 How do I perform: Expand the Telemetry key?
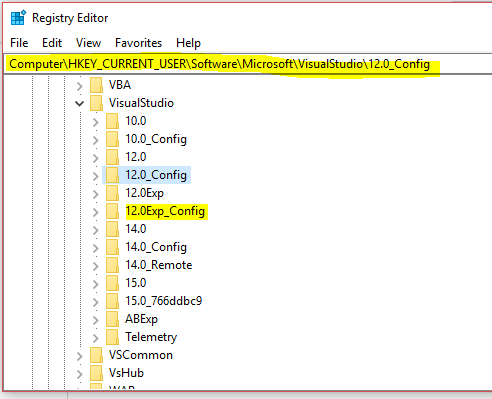[96, 338]
